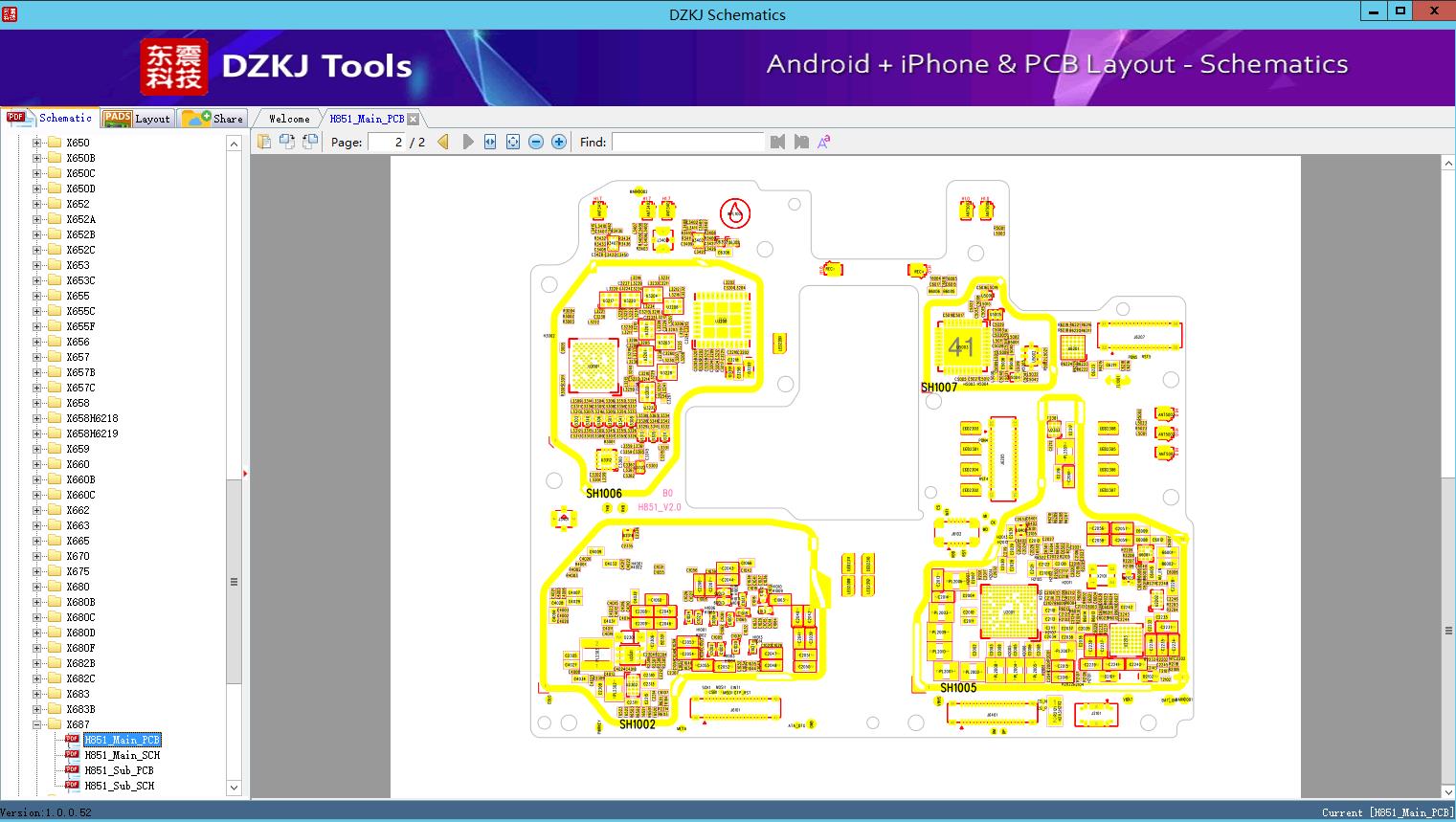Click the X670 folder icon
The image size is (1456, 822).
pyautogui.click(x=55, y=556)
